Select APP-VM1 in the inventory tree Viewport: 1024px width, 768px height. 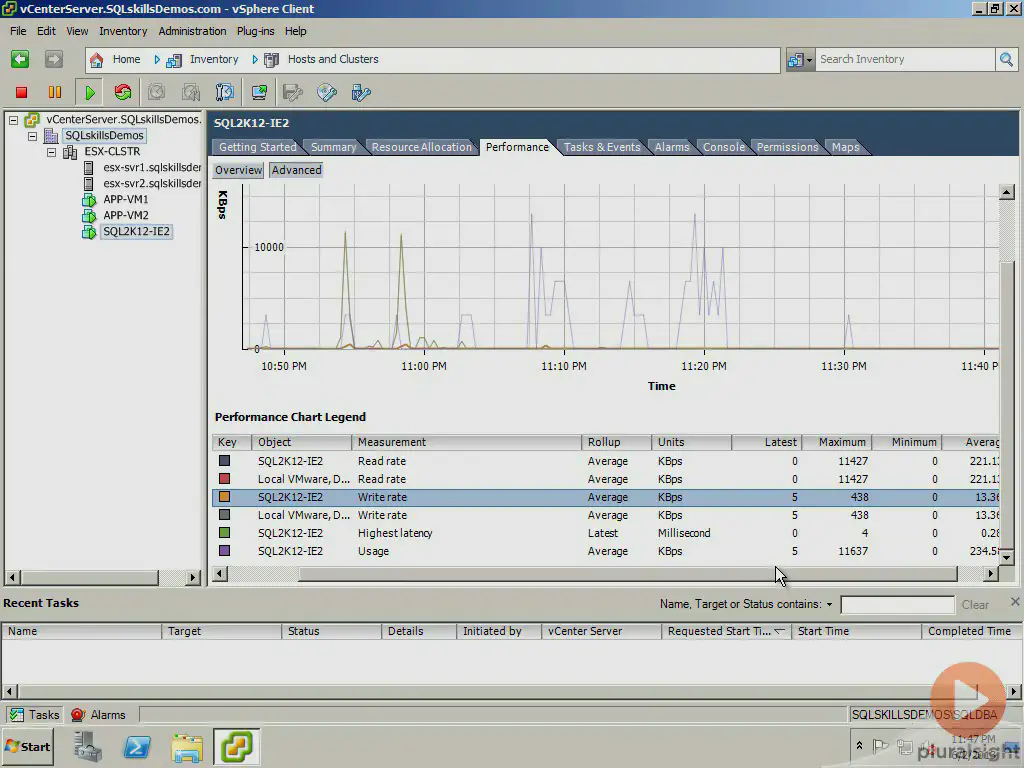(125, 199)
